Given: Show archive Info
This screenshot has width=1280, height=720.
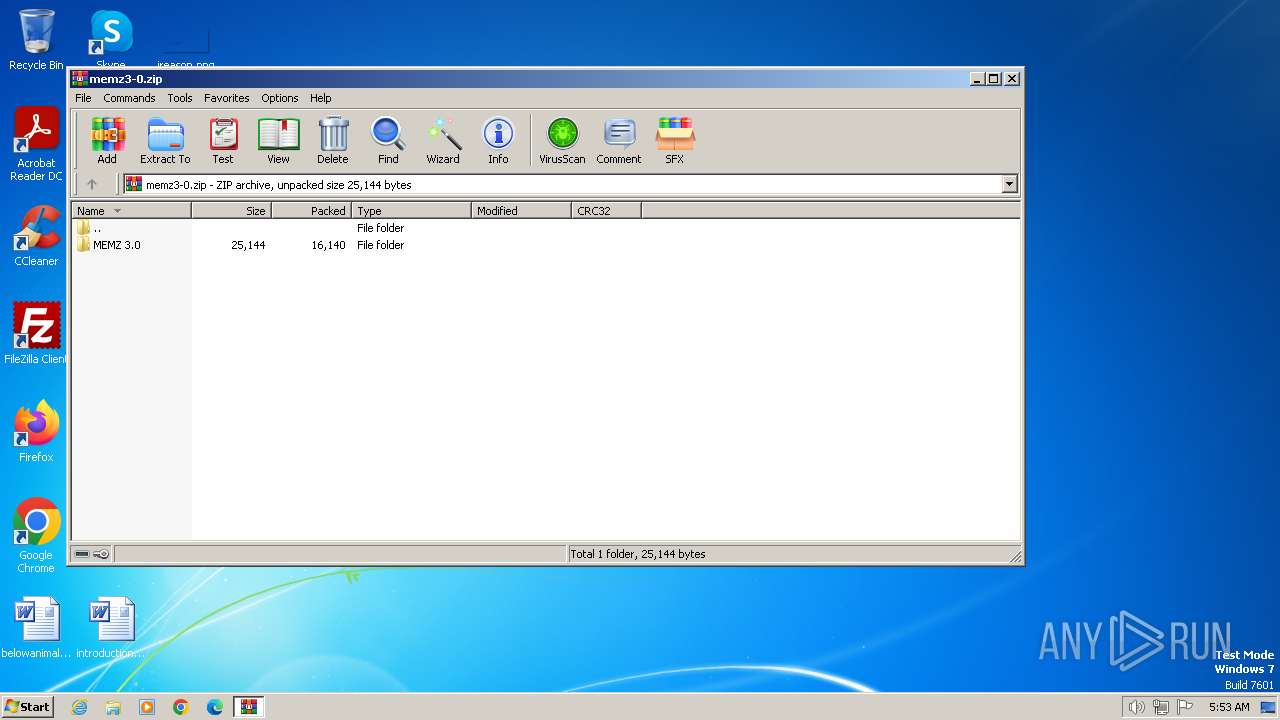Looking at the screenshot, I should (x=498, y=140).
